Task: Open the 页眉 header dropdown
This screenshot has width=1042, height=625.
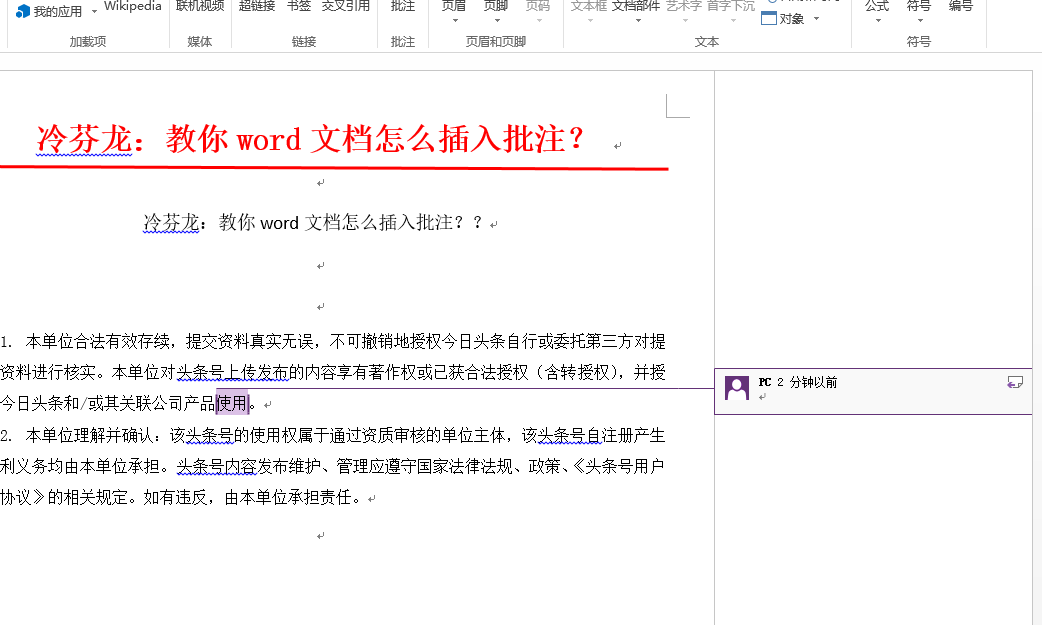Action: (x=455, y=12)
